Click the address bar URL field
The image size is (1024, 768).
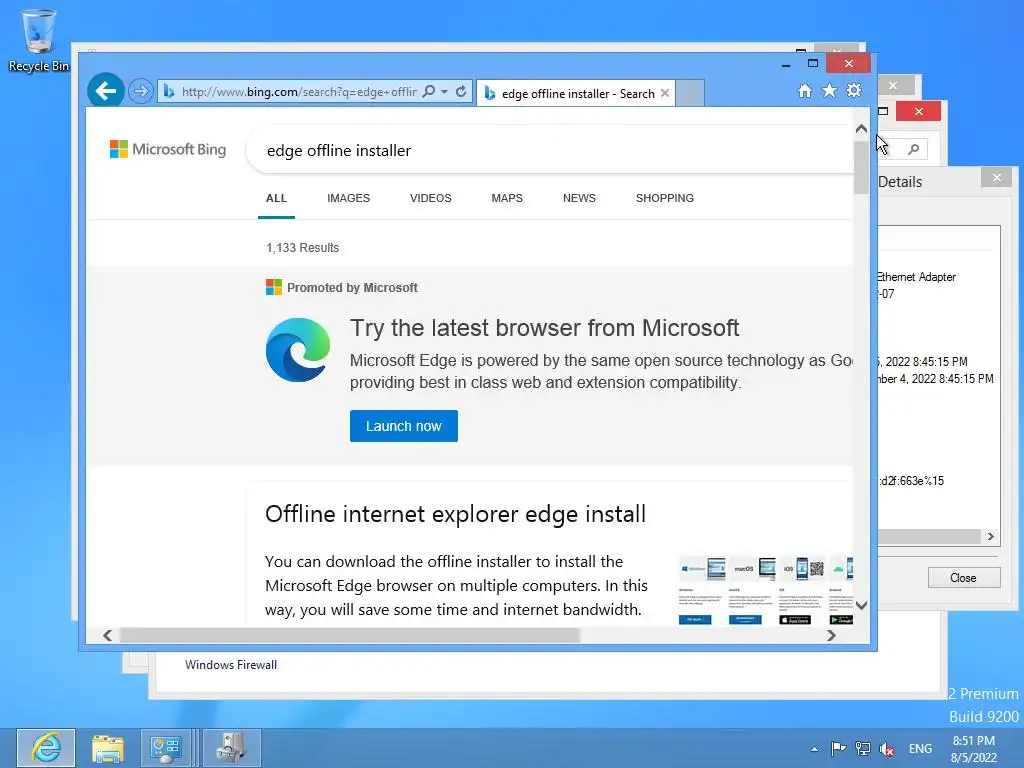[299, 91]
